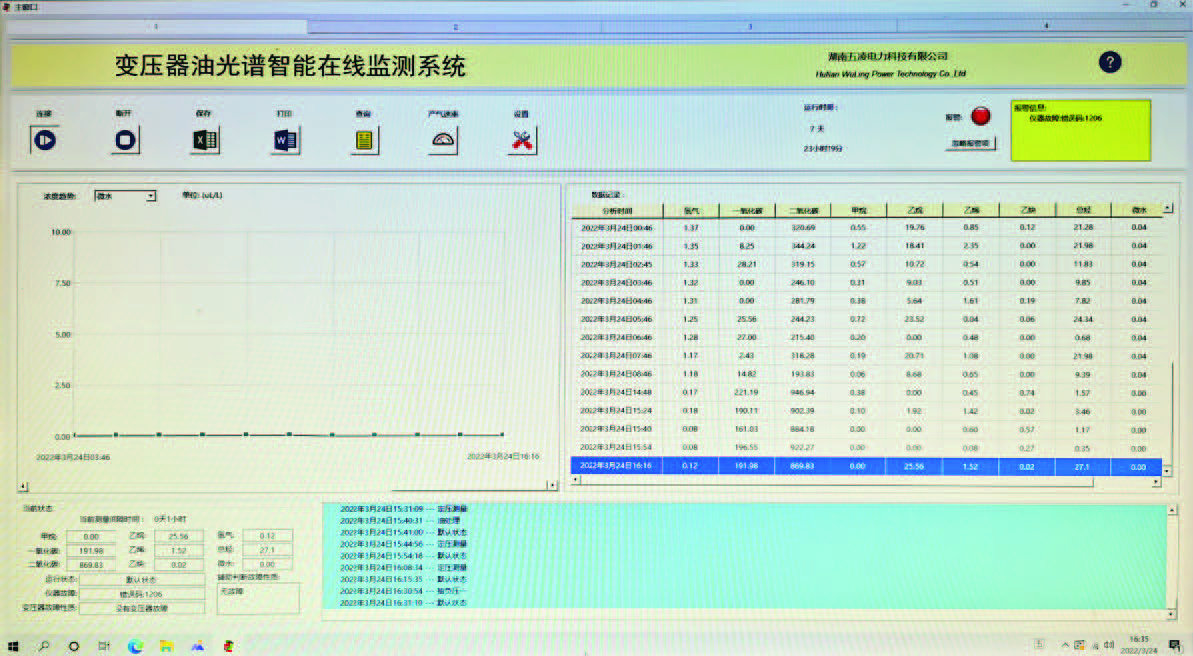
Task: Select the 2022年3月24日07:46 data row
Action: (867, 355)
